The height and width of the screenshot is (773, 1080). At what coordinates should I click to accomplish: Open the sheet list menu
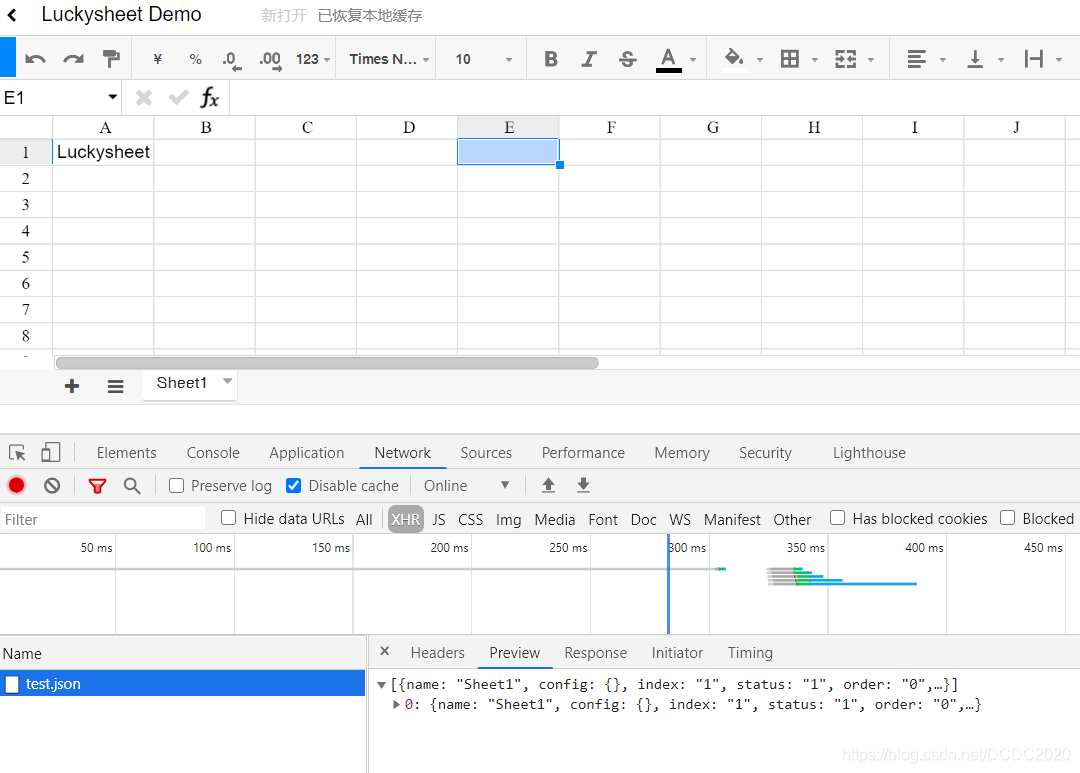coord(115,386)
